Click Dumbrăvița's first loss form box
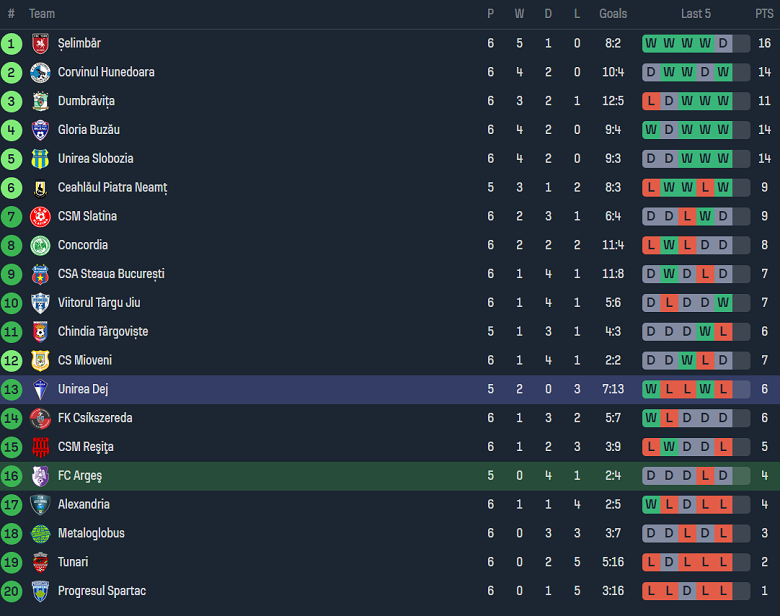780x616 pixels. (651, 101)
